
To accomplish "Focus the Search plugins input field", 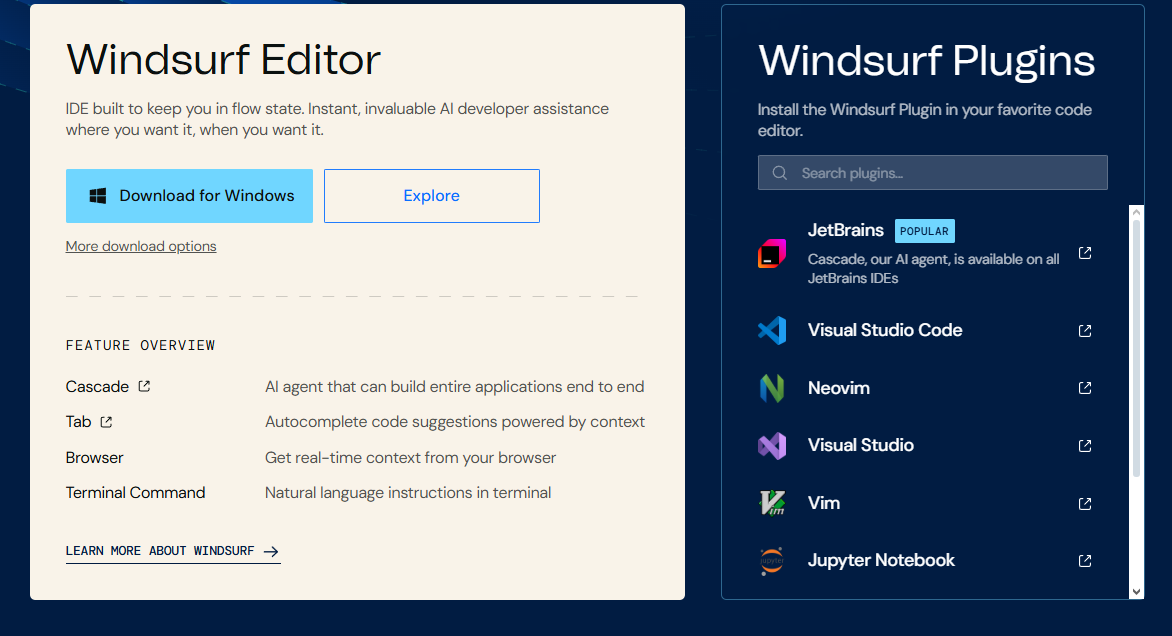I will click(932, 173).
